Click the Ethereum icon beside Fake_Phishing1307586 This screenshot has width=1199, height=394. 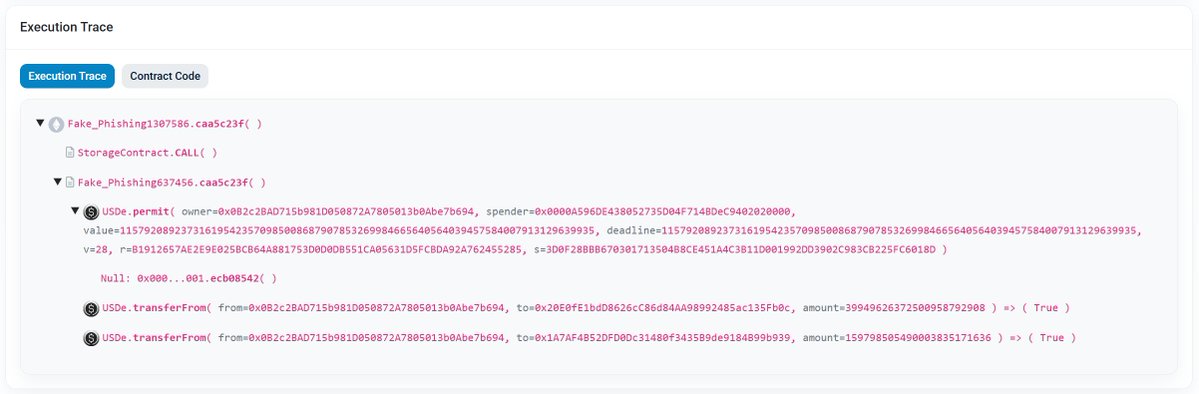tap(56, 125)
